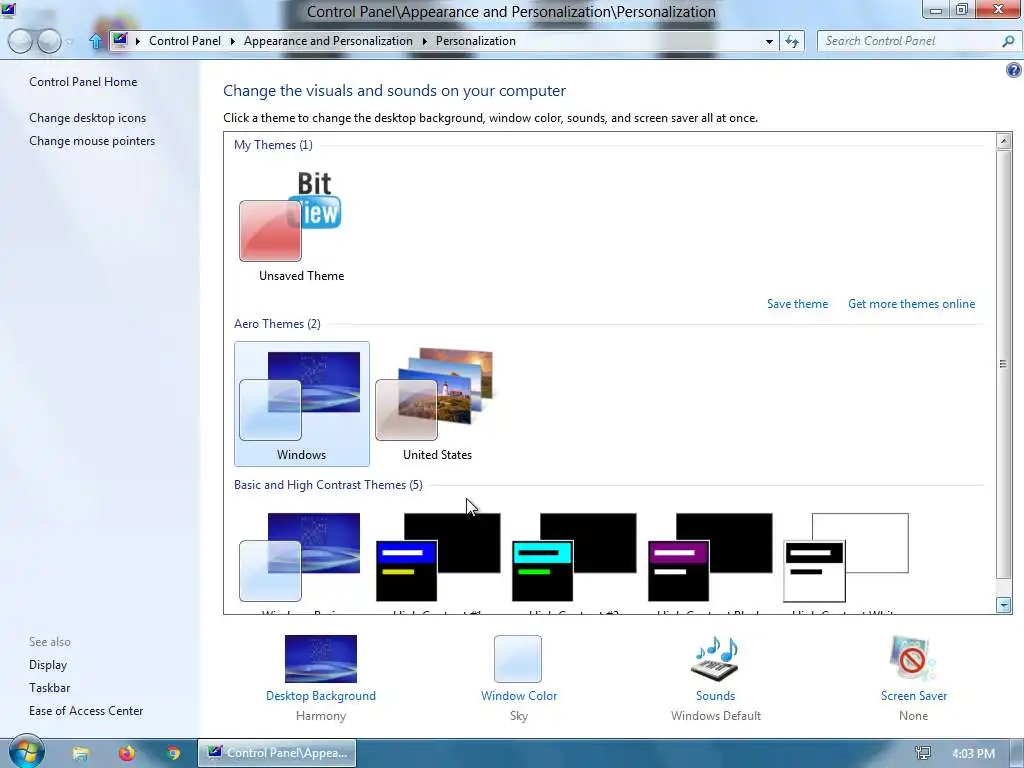Click the Back navigation button
This screenshot has height=768, width=1024.
20,41
